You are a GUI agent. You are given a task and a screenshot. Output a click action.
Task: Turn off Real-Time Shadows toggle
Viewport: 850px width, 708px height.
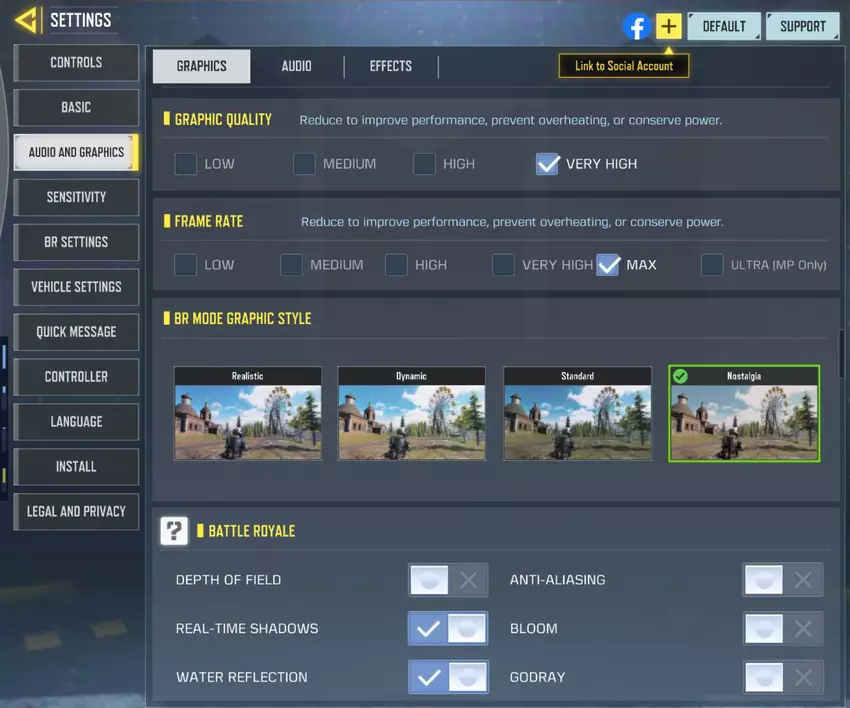point(447,629)
